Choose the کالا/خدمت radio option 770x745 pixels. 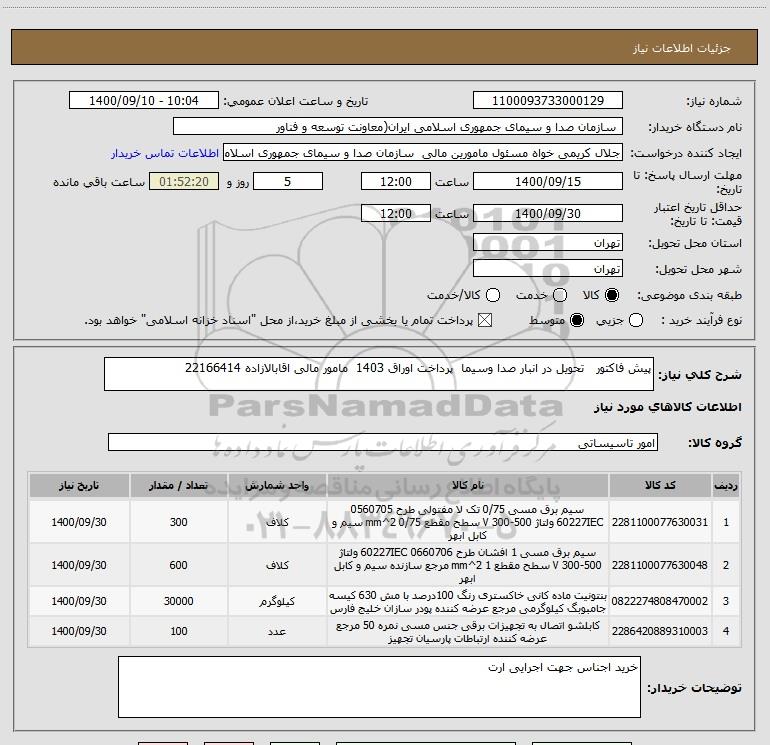(x=489, y=296)
